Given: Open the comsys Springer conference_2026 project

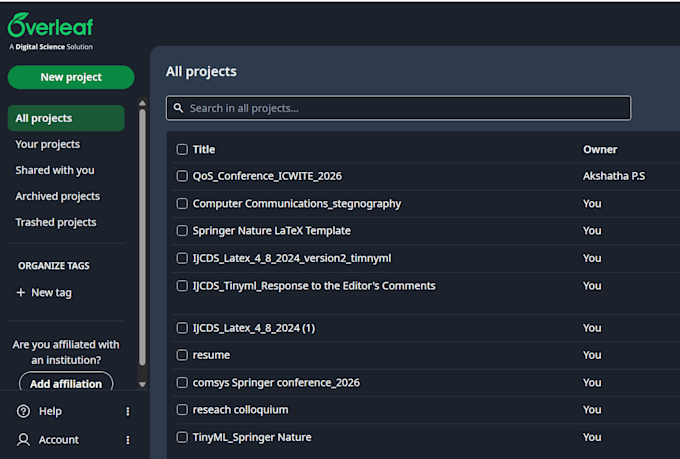Looking at the screenshot, I should click(x=276, y=382).
